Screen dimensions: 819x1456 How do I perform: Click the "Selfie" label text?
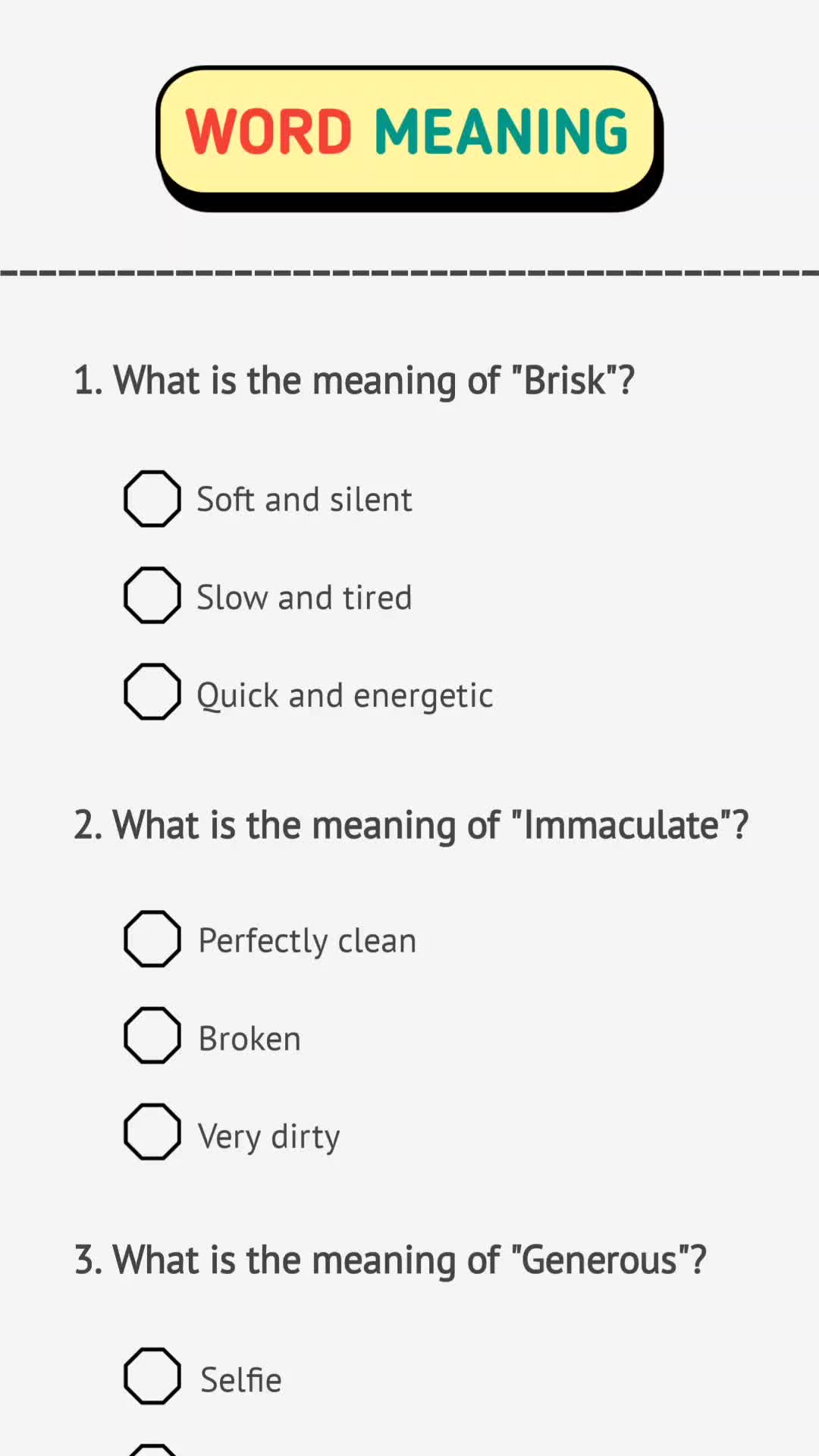[x=241, y=1380]
